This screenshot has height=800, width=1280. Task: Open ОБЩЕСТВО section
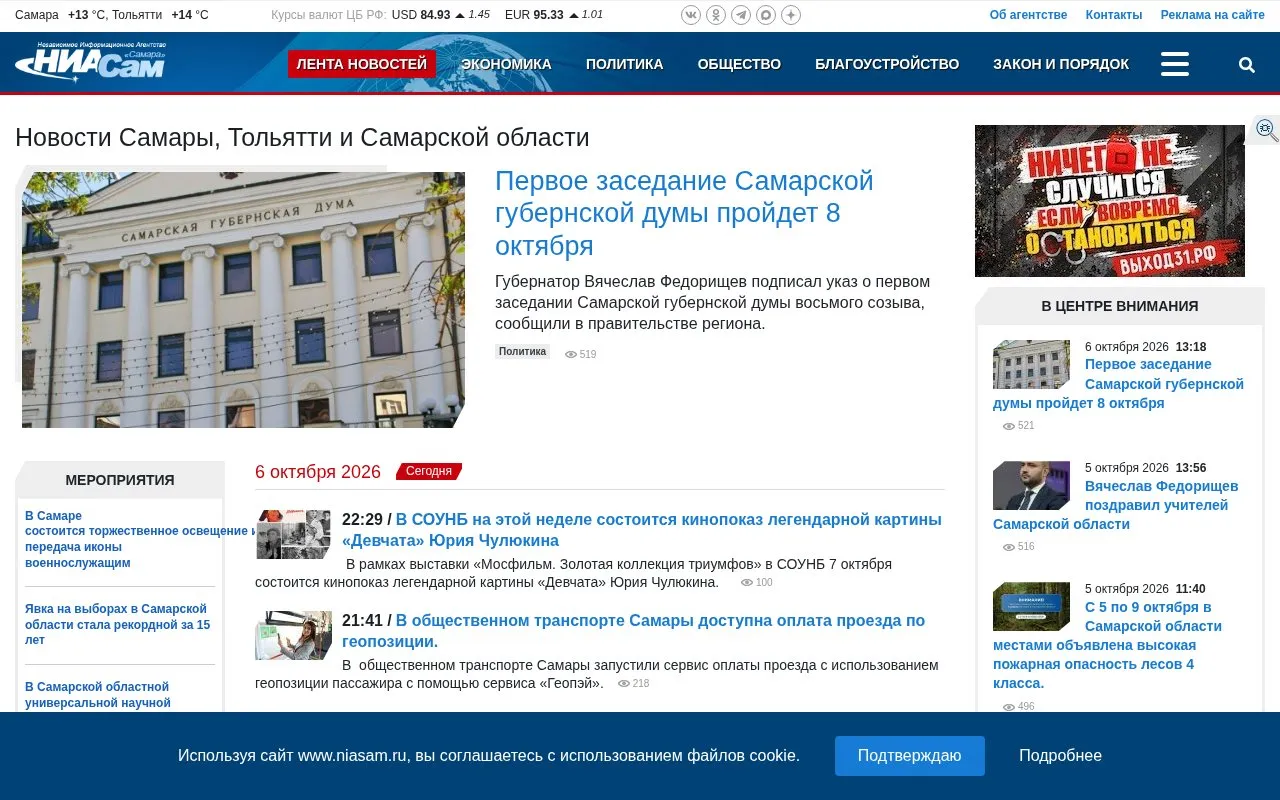pyautogui.click(x=739, y=64)
